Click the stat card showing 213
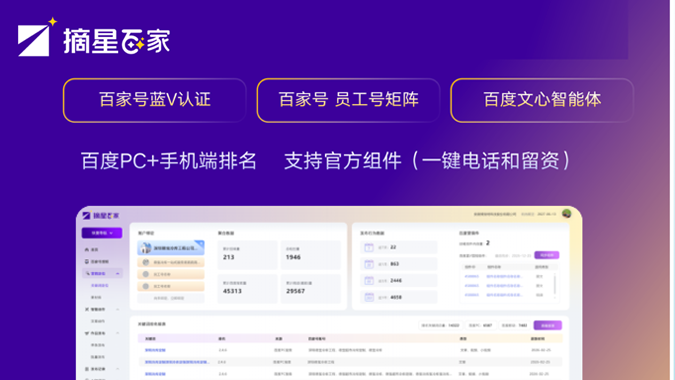The width and height of the screenshot is (675, 380). pyautogui.click(x=248, y=254)
